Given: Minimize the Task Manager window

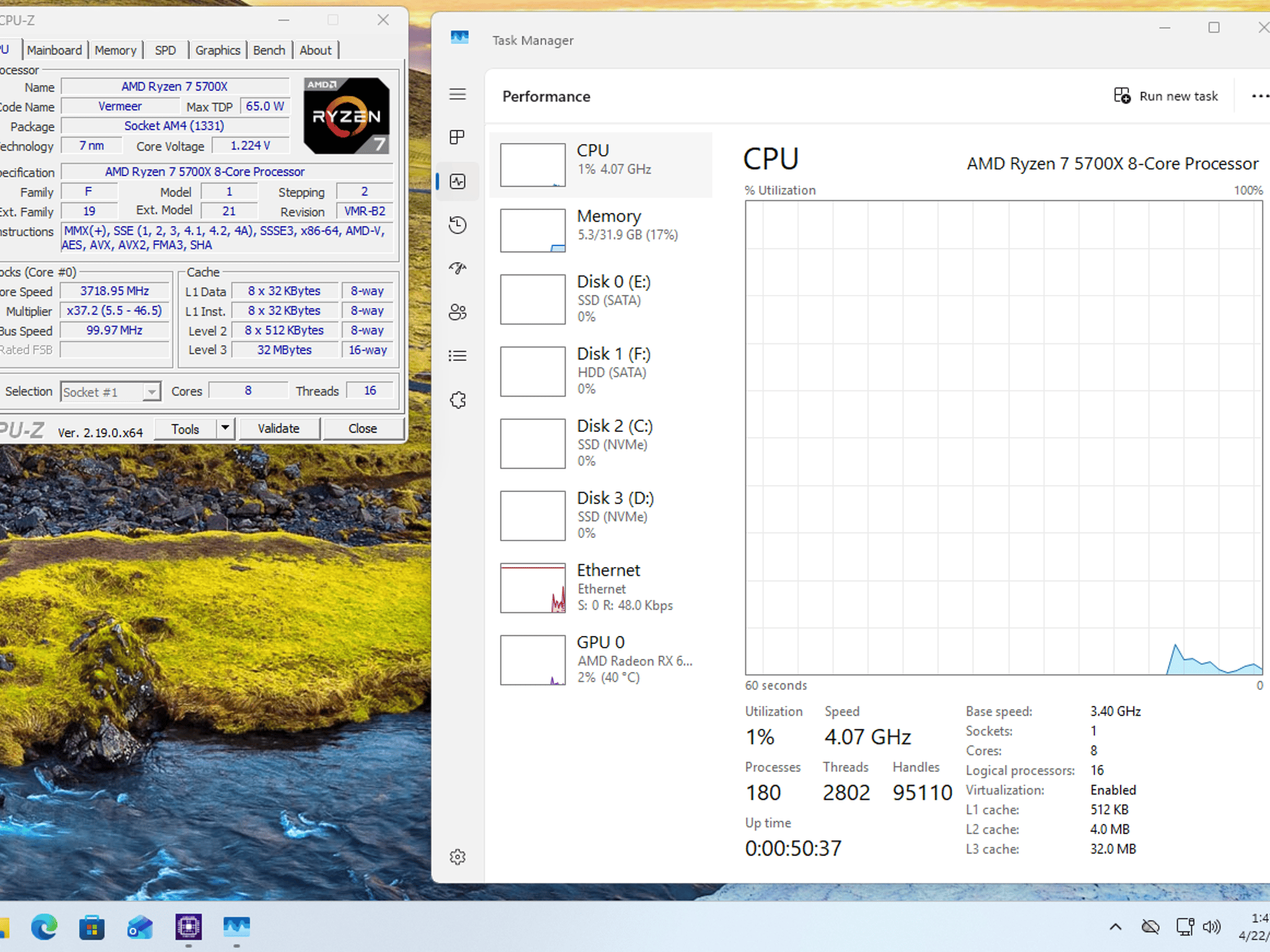Looking at the screenshot, I should tap(1165, 27).
